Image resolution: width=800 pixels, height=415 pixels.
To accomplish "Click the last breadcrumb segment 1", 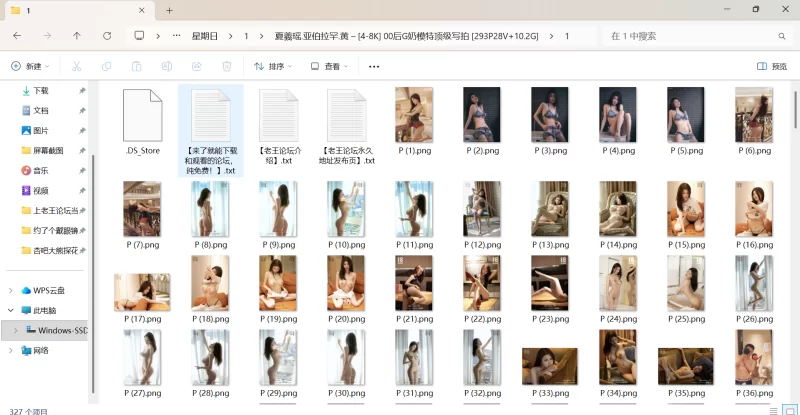I will [x=567, y=36].
